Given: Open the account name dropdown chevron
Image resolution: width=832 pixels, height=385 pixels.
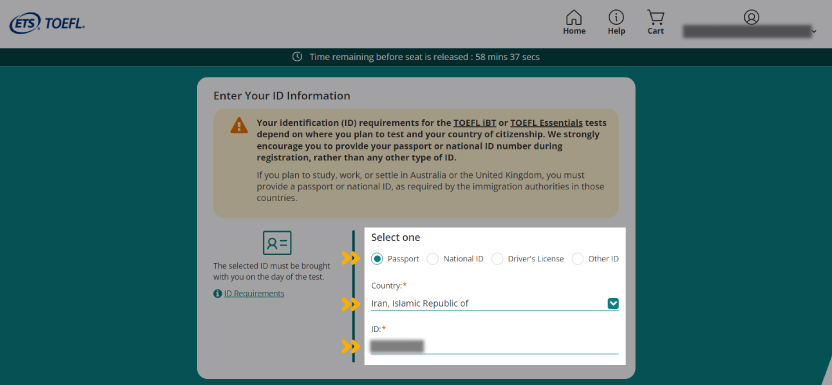Looking at the screenshot, I should pyautogui.click(x=814, y=32).
